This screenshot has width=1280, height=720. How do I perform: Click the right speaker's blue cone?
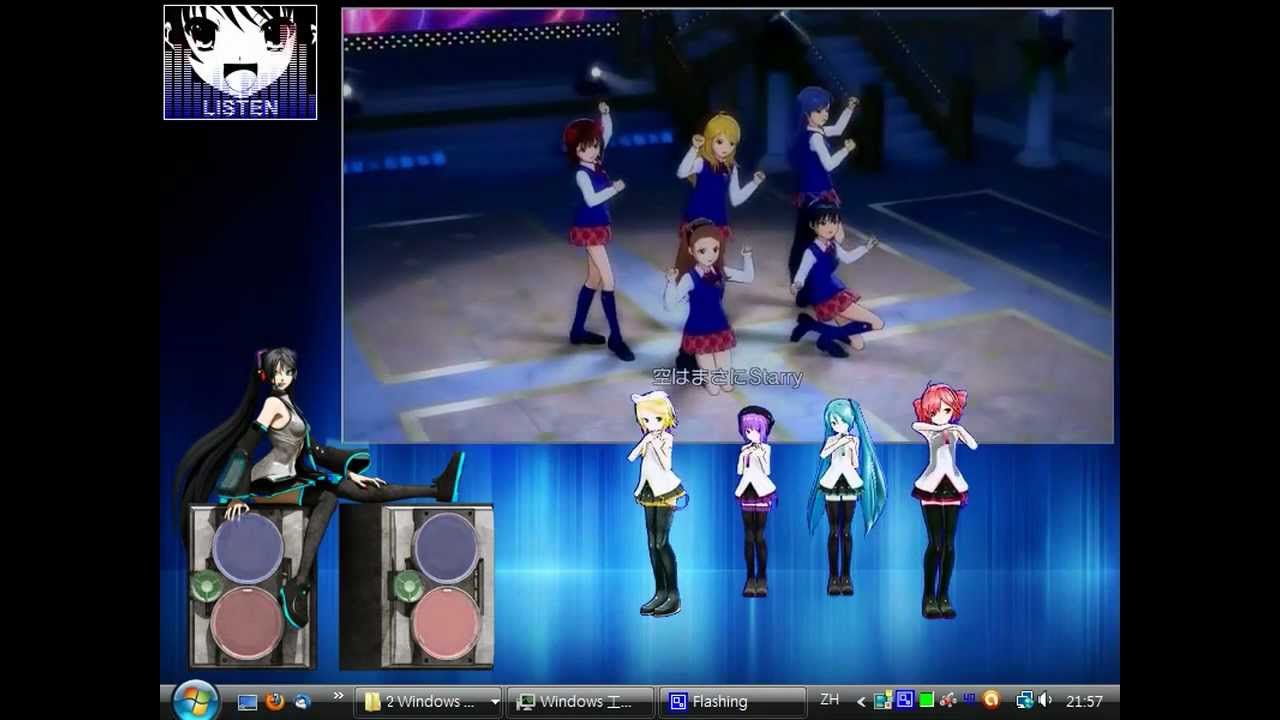point(445,547)
